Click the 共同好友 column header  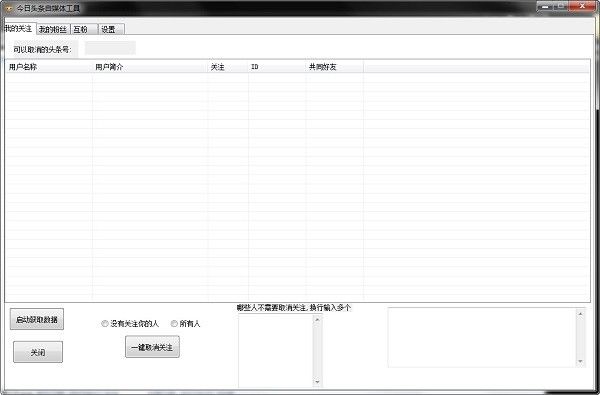(334, 67)
